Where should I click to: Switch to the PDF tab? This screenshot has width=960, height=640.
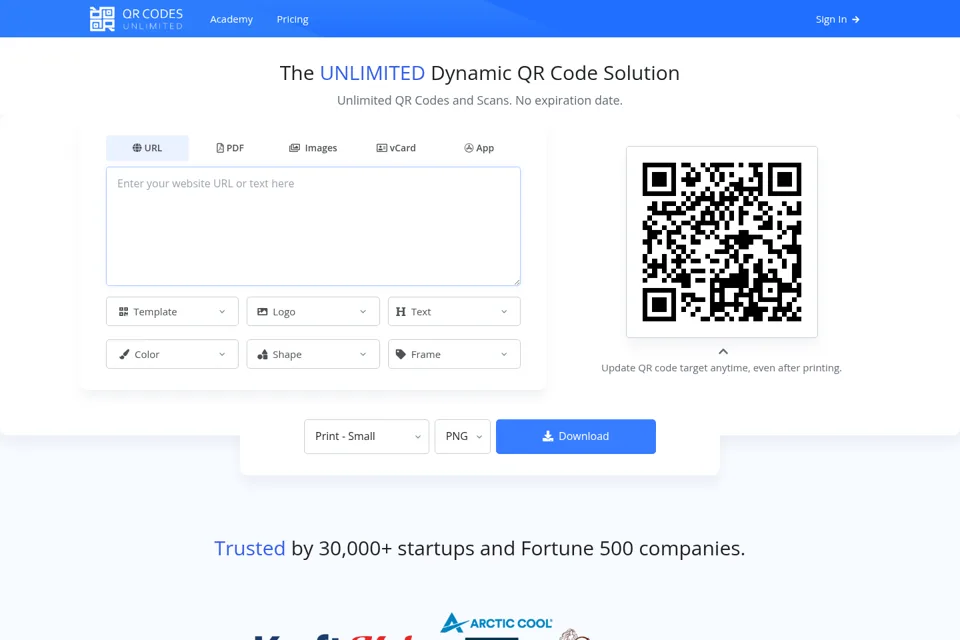coord(230,148)
